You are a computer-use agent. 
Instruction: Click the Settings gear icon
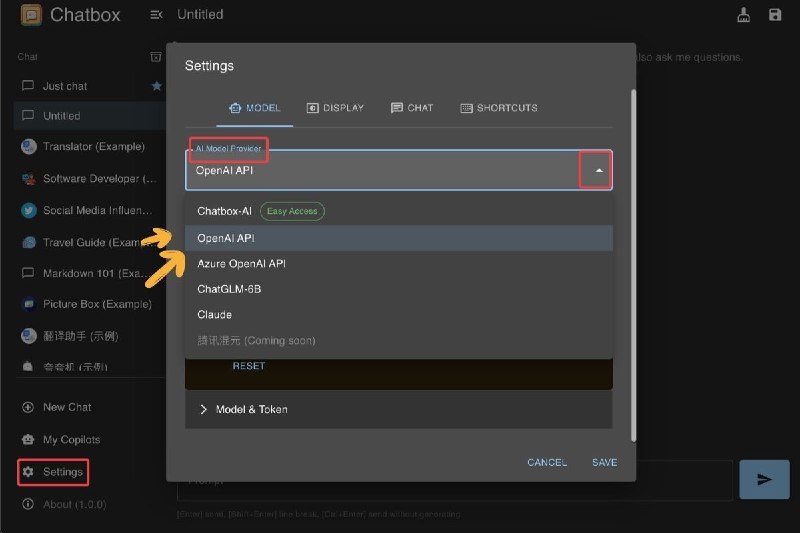pos(28,472)
